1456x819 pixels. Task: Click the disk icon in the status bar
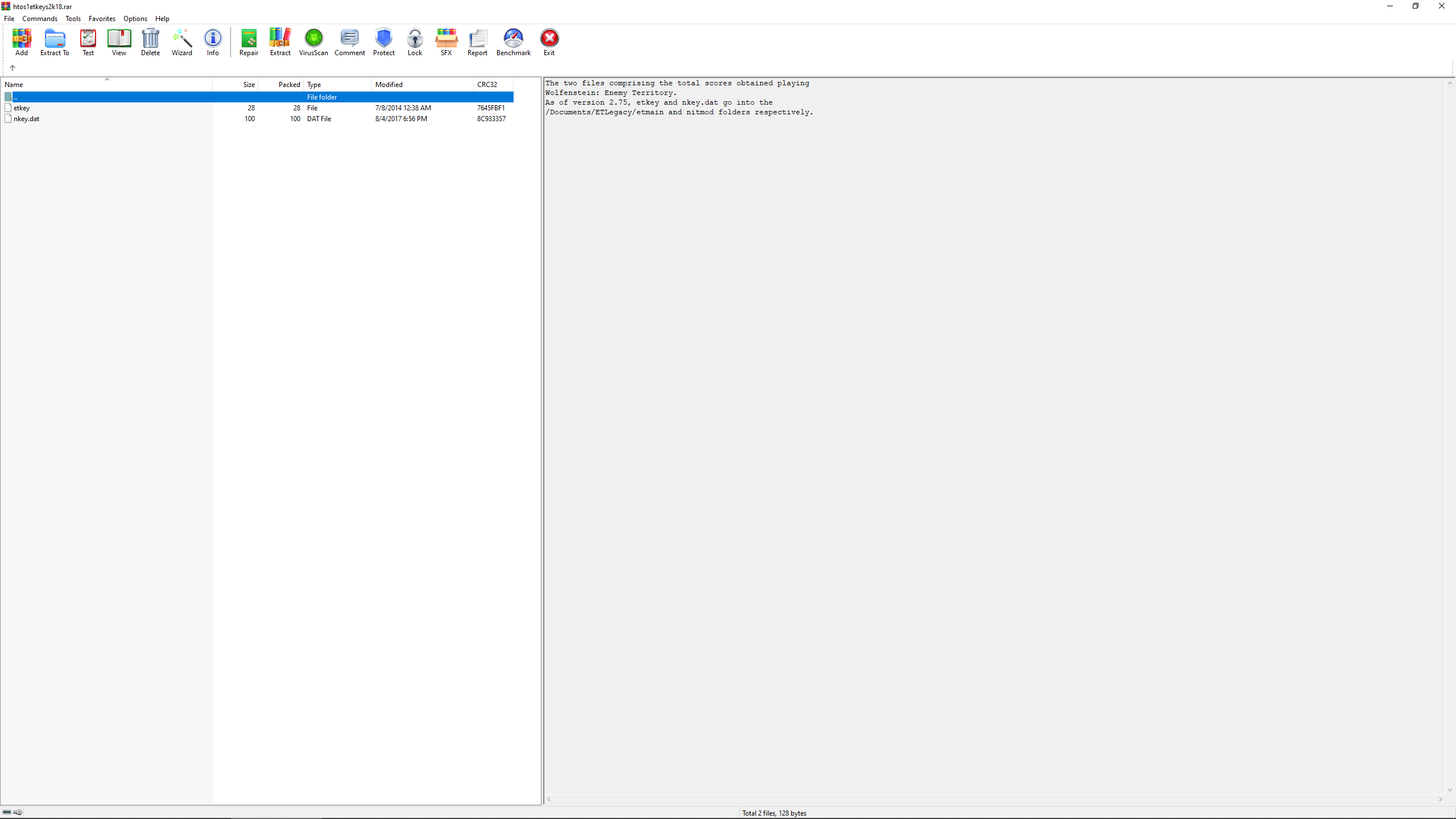[7, 812]
